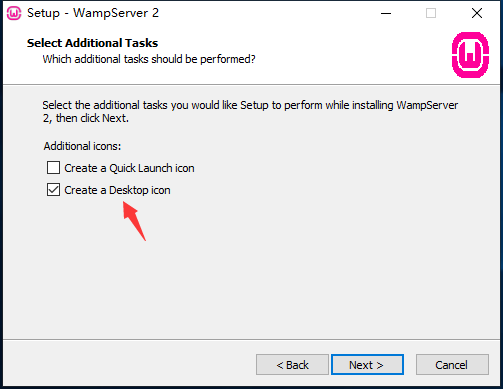Image resolution: width=503 pixels, height=389 pixels.
Task: Click the blank footer area left of Back
Action: 130,364
